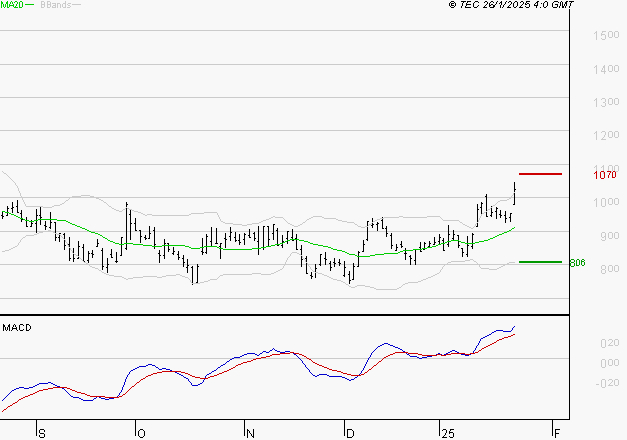Click the 1500 price axis label
The width and height of the screenshot is (627, 440).
click(x=603, y=36)
